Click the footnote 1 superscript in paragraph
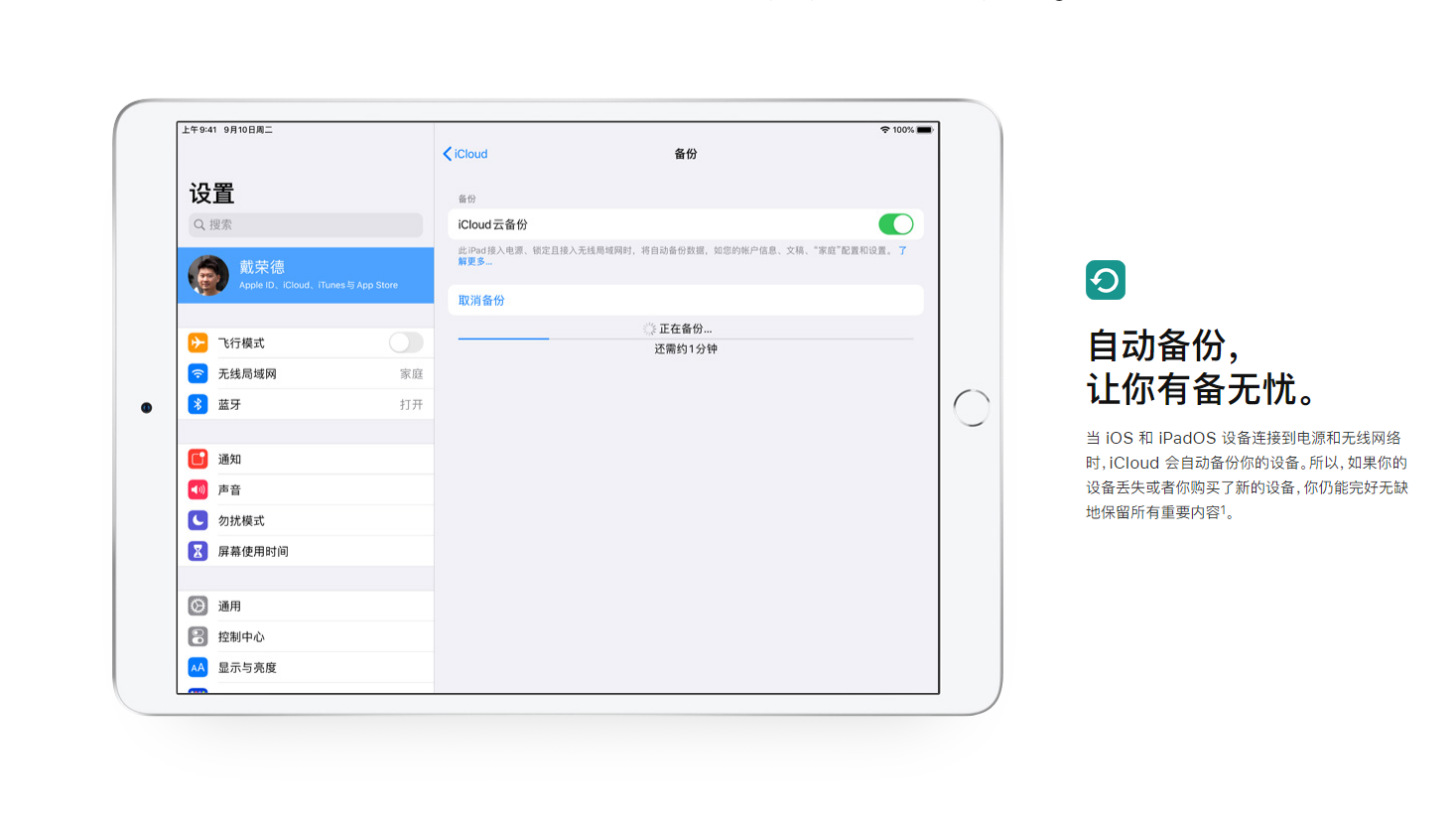The height and width of the screenshot is (821, 1456). coord(1224,509)
